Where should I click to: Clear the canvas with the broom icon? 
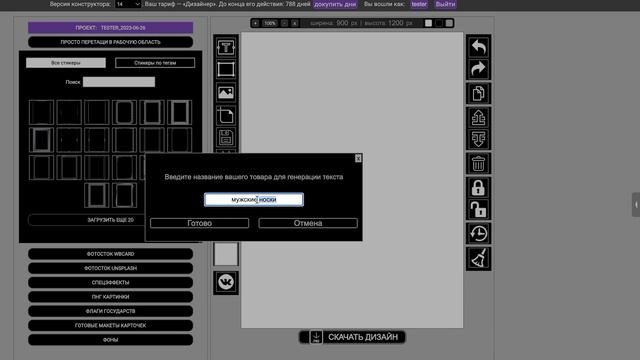coord(478,258)
